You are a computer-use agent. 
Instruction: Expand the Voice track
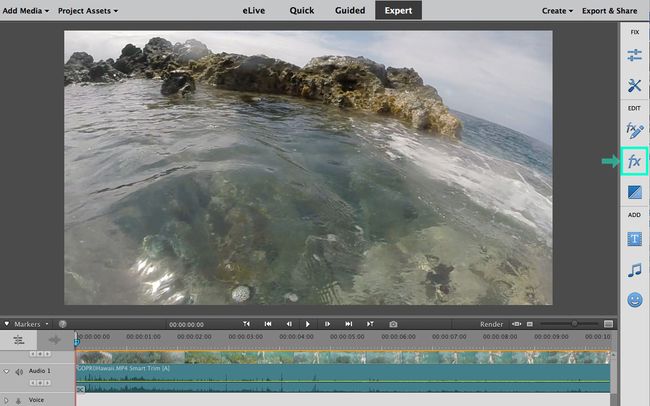click(6, 400)
